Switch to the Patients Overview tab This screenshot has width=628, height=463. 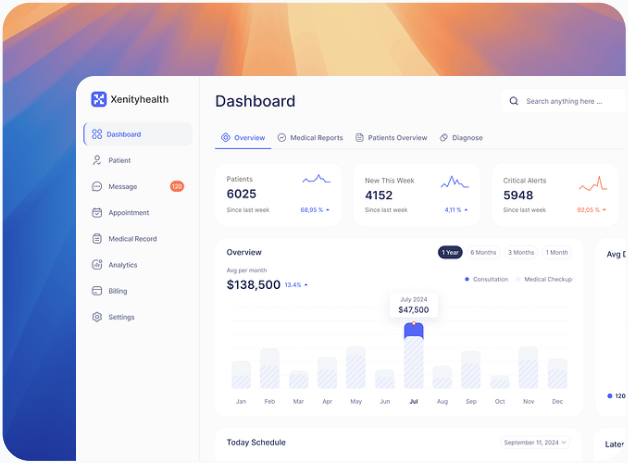391,138
